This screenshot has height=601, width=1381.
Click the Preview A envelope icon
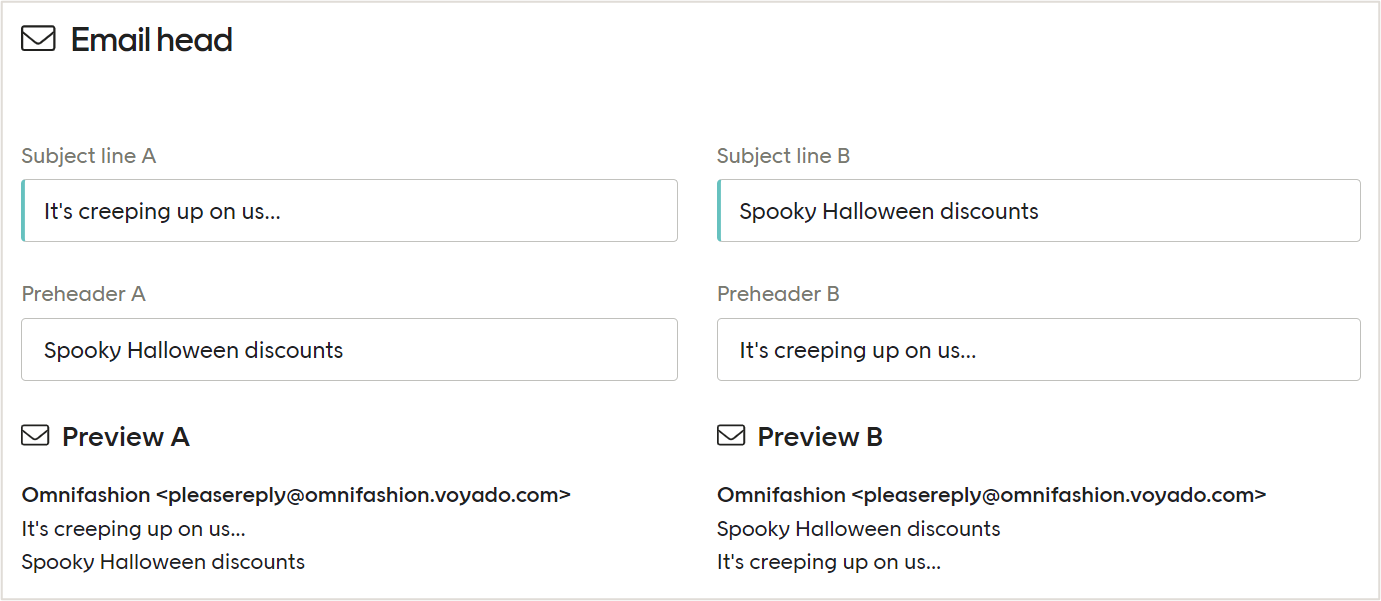35,435
